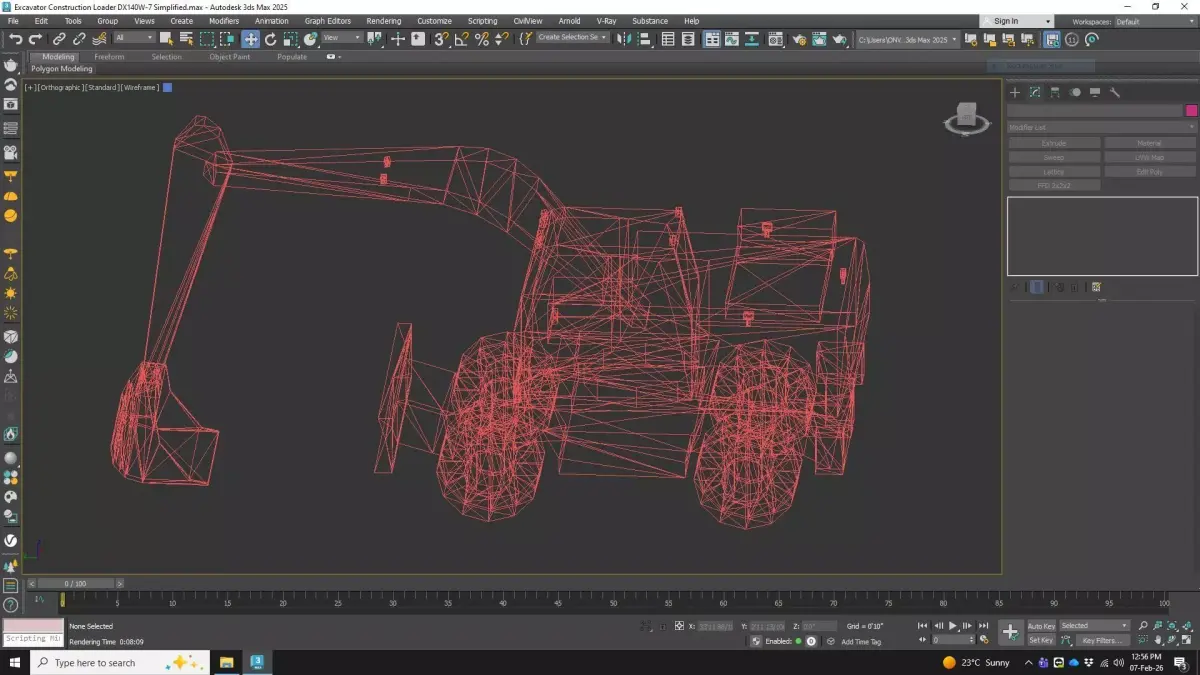Toggle Spinner Snap button
1200x675 pixels.
click(502, 39)
